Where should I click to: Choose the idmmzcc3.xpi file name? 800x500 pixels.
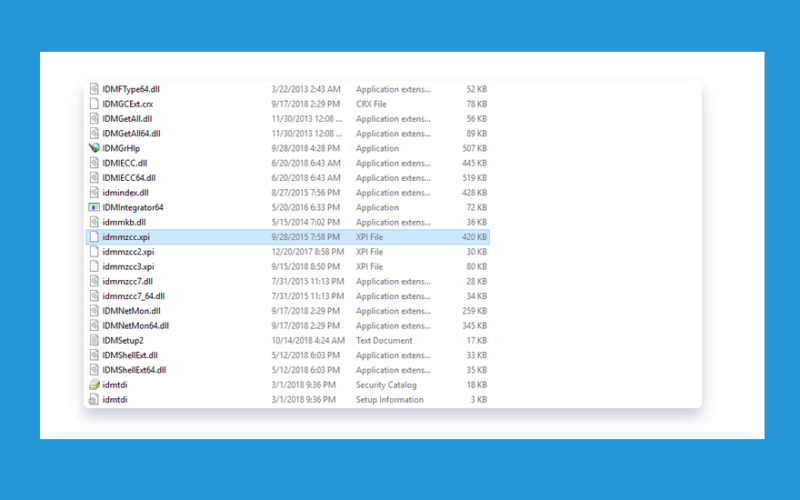(128, 267)
